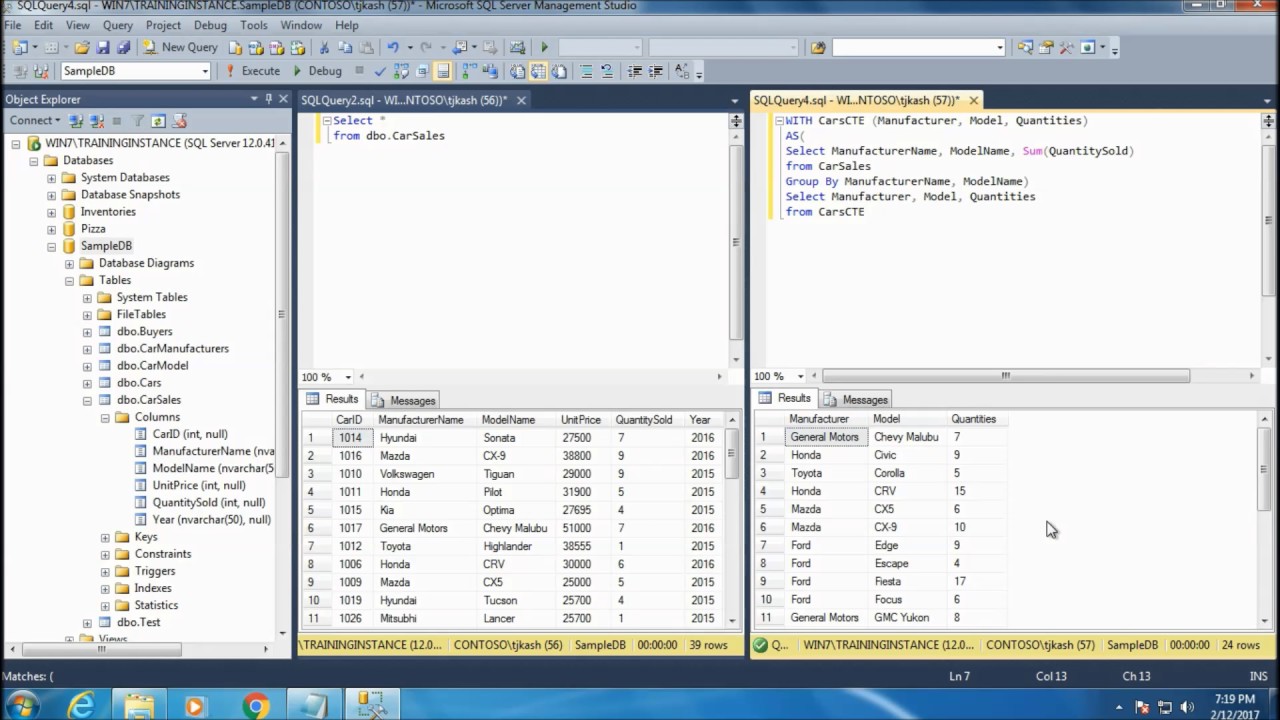Toggle the highlighted Query Options icon

(x=442, y=71)
